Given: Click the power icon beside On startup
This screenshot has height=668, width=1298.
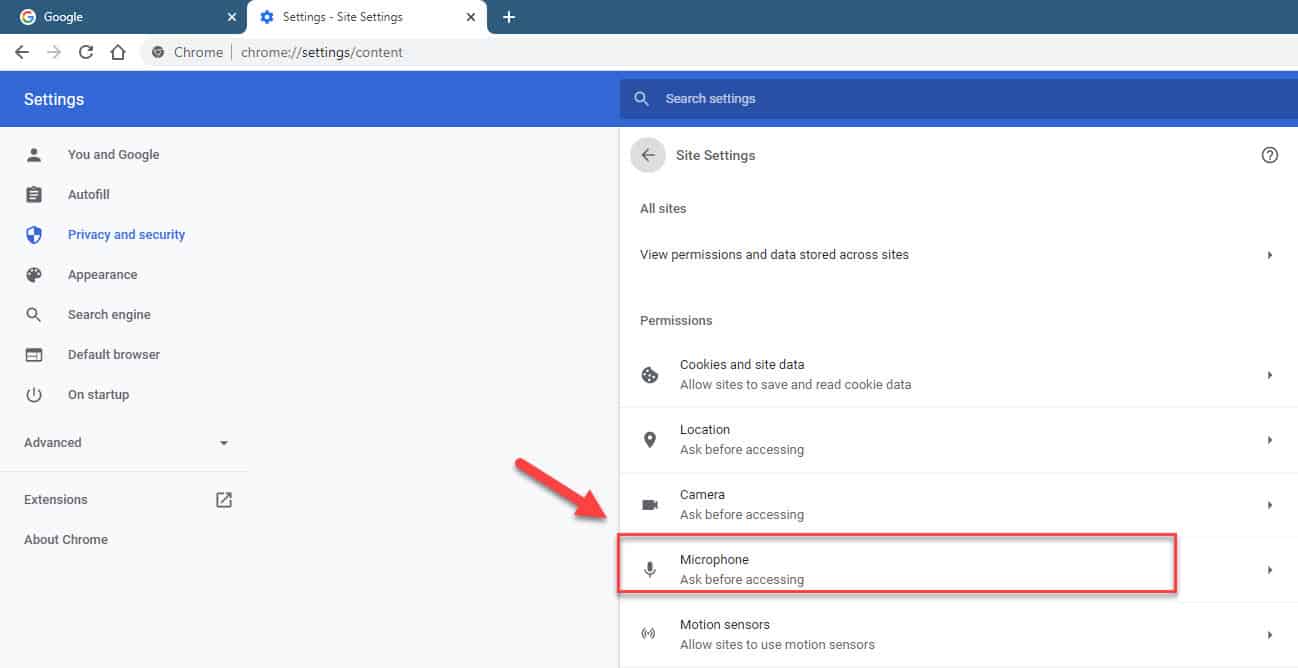Looking at the screenshot, I should click(x=34, y=395).
